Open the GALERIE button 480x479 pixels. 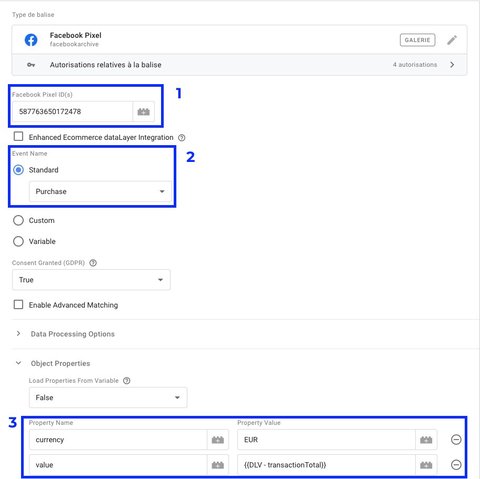tap(417, 40)
